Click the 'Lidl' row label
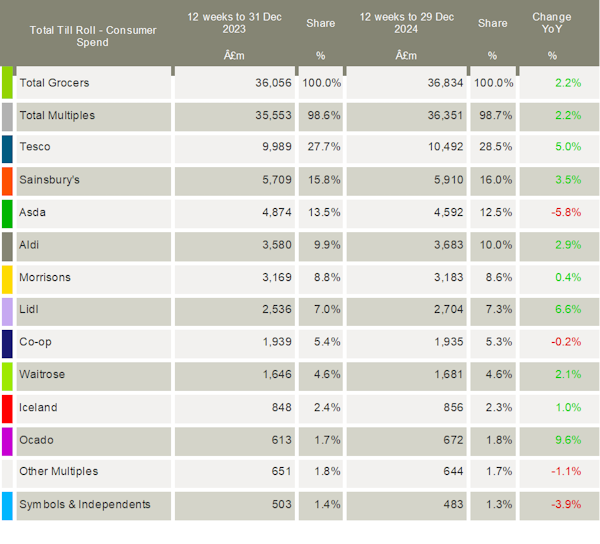 coord(29,309)
